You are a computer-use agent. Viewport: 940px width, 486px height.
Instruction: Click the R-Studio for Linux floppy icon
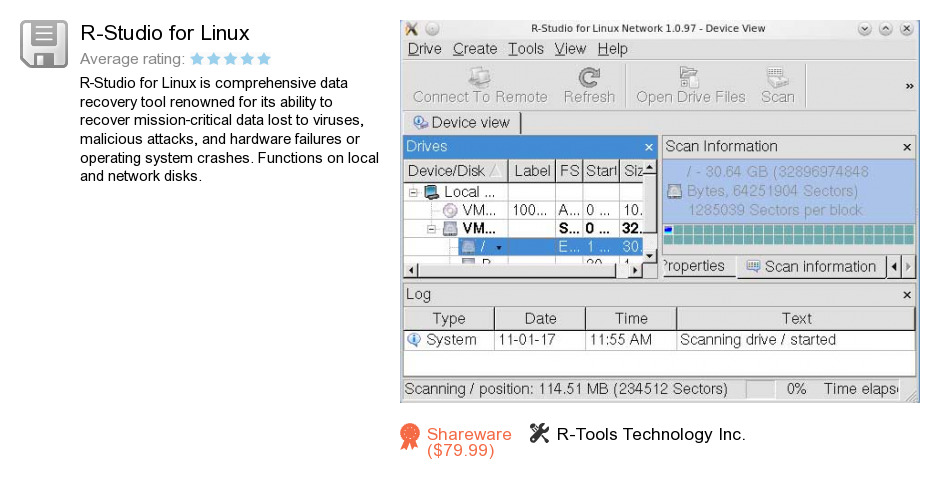44,44
